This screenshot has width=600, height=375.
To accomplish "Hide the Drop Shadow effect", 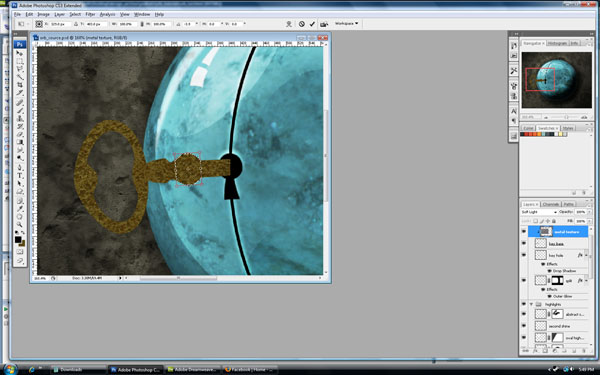I will tap(549, 271).
